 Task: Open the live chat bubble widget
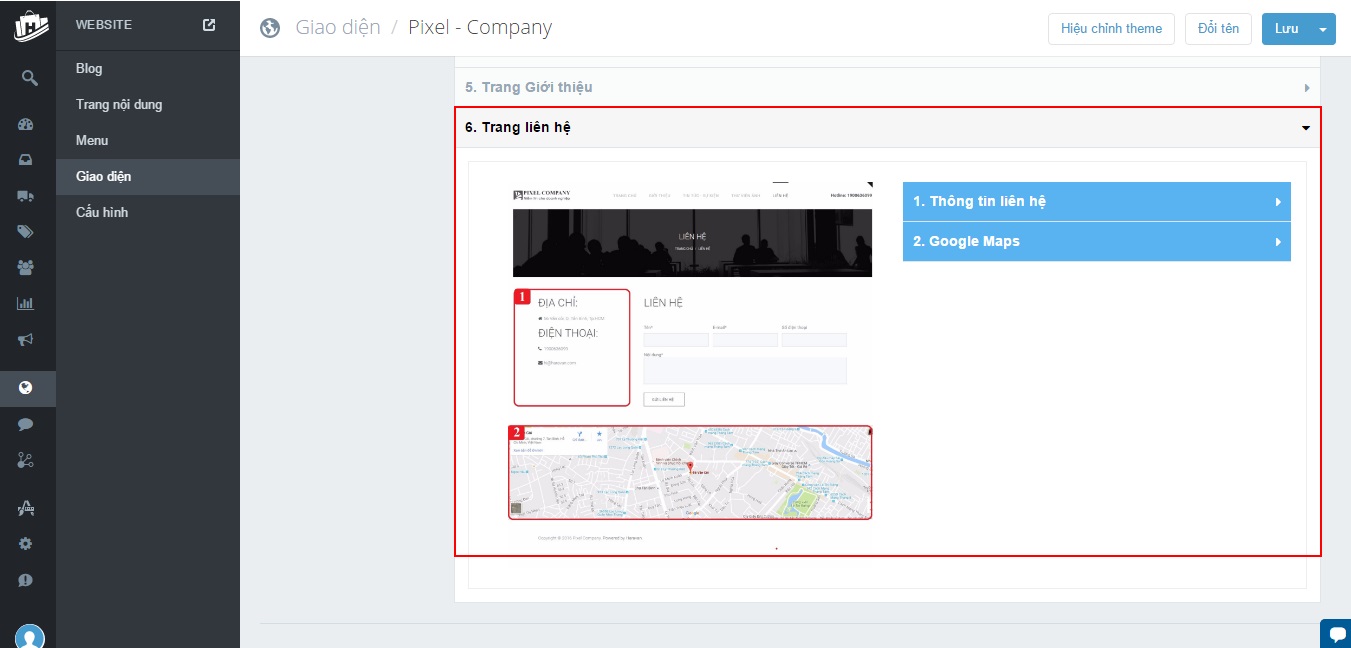pyautogui.click(x=1336, y=633)
